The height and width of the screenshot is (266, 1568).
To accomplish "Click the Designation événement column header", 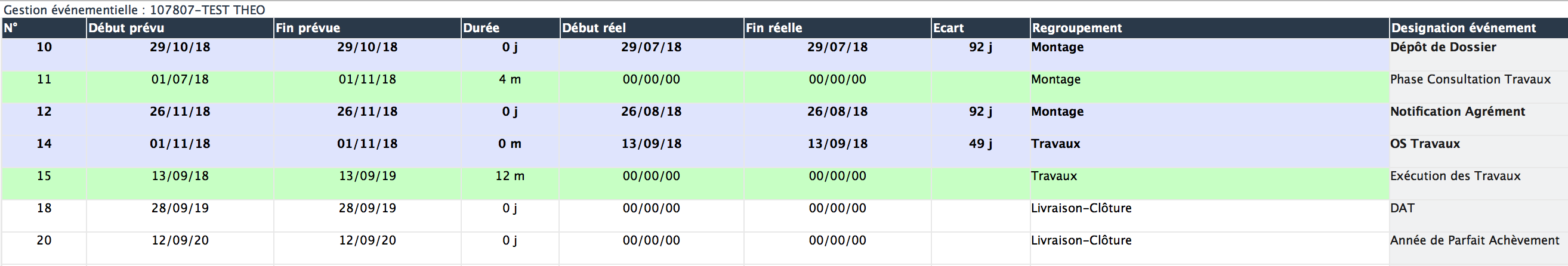I will click(1479, 28).
